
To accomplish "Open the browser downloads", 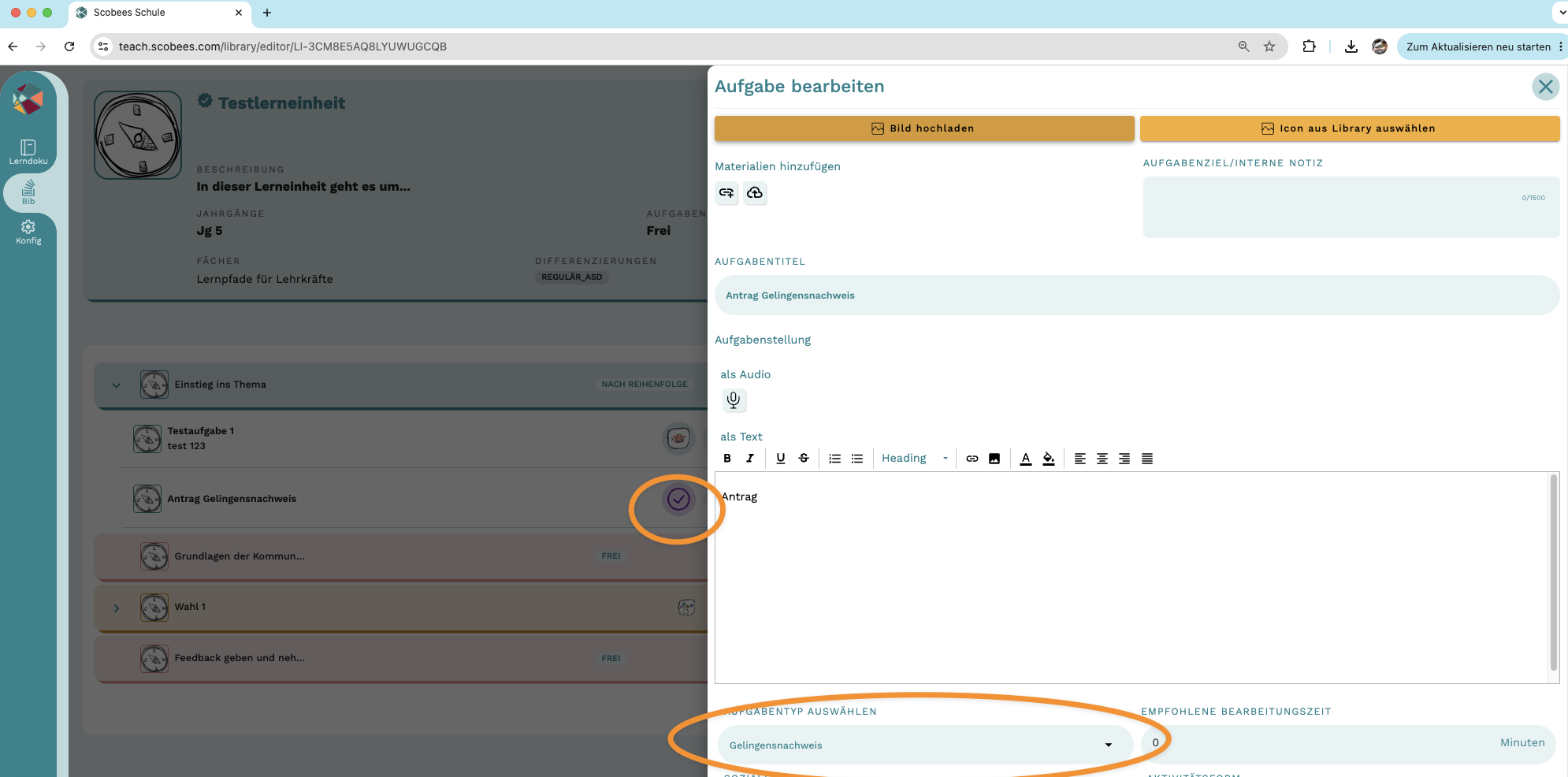I will (x=1351, y=46).
